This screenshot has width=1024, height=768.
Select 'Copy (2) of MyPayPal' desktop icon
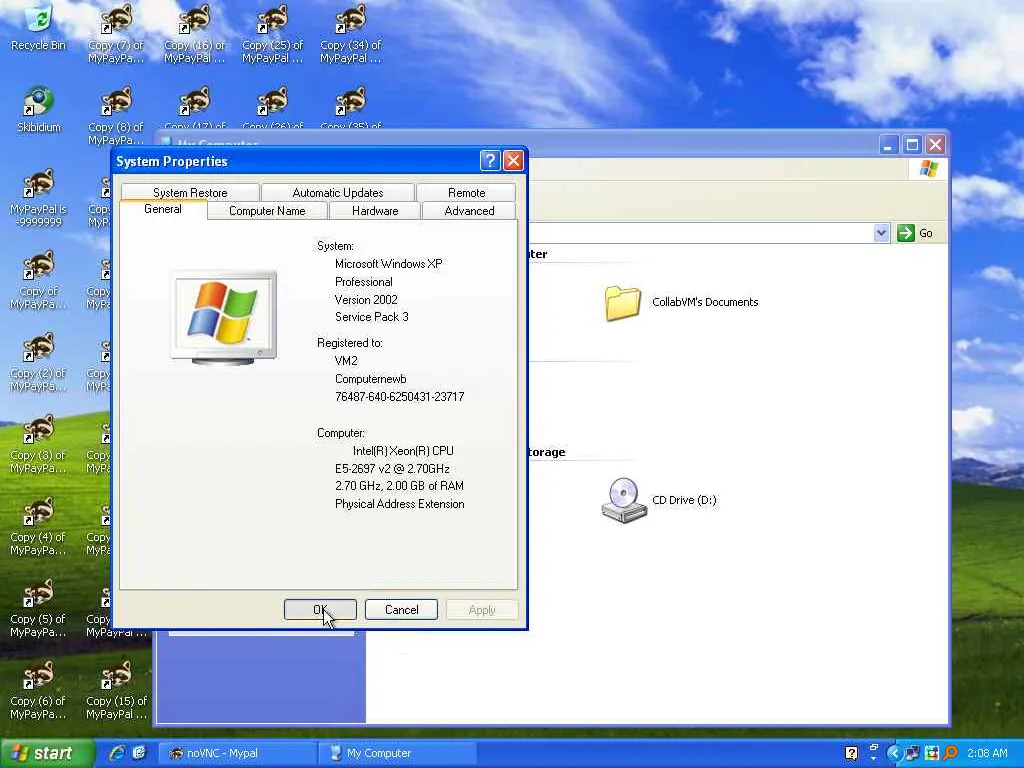(39, 362)
